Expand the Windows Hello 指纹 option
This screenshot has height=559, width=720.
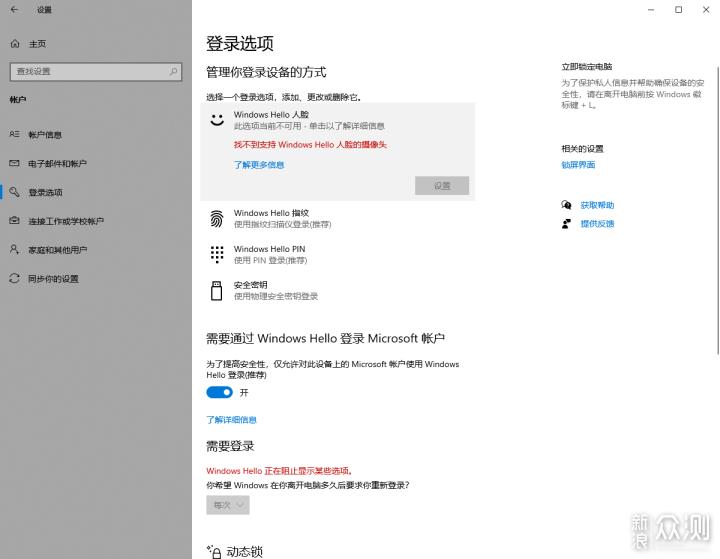pos(338,219)
